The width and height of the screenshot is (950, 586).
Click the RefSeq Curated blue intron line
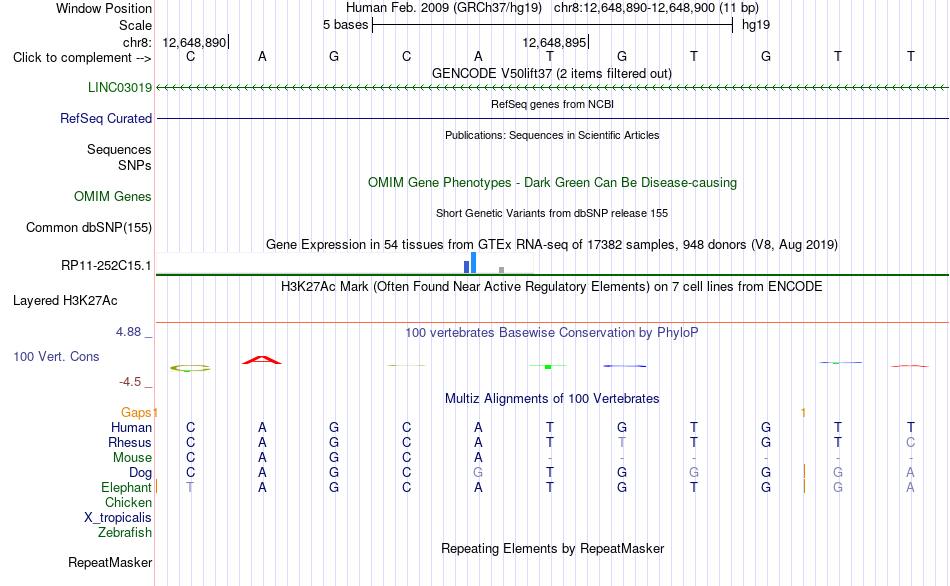(x=552, y=118)
